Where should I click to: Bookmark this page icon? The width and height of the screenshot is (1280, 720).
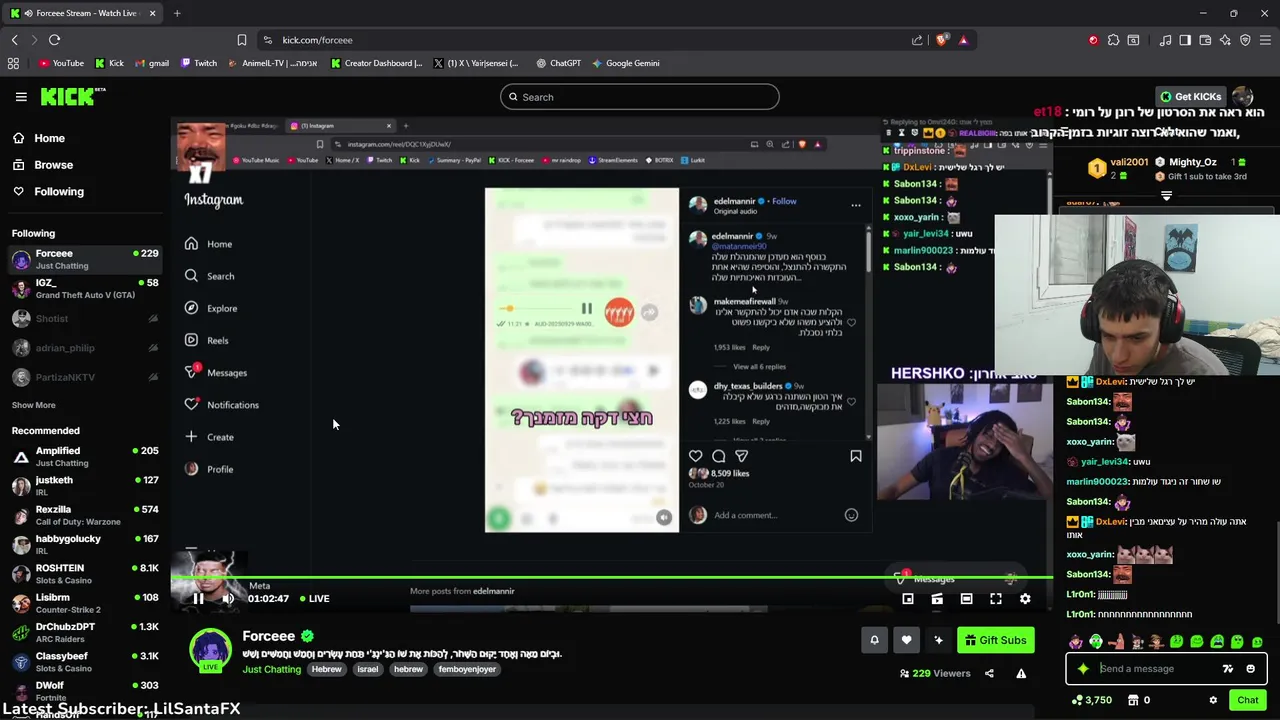point(241,40)
